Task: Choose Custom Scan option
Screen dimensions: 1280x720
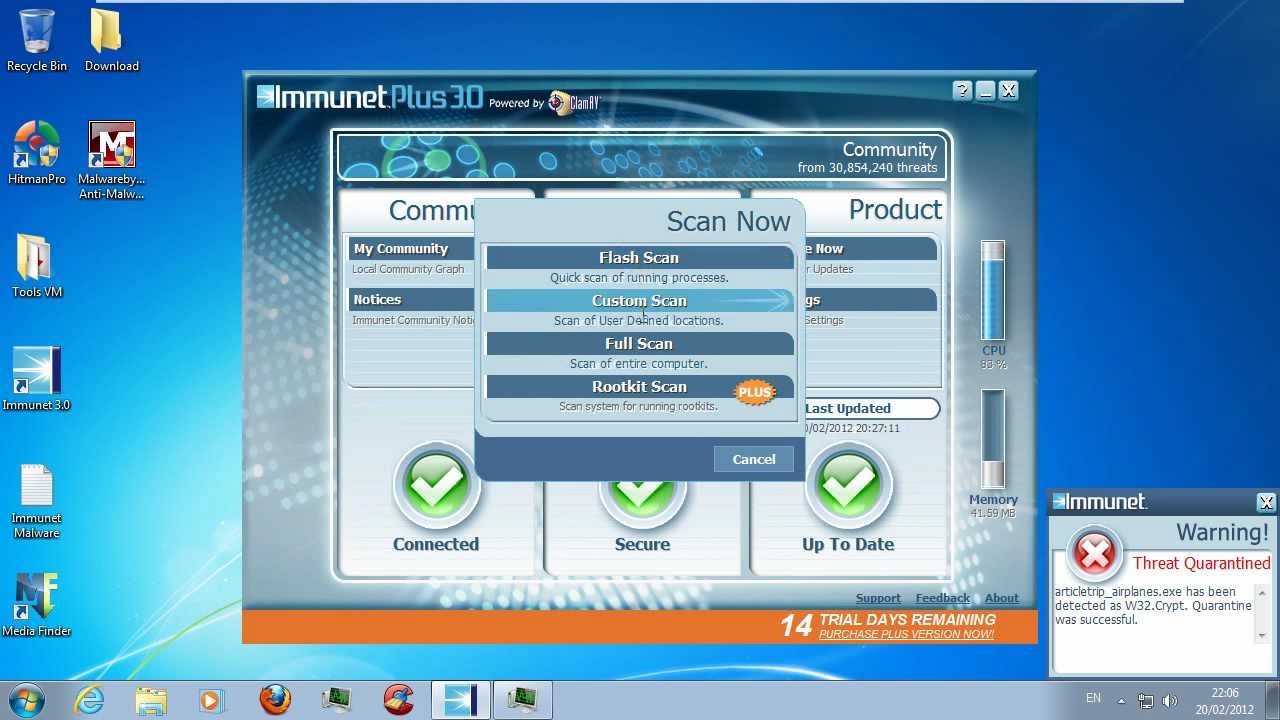Action: [x=639, y=301]
